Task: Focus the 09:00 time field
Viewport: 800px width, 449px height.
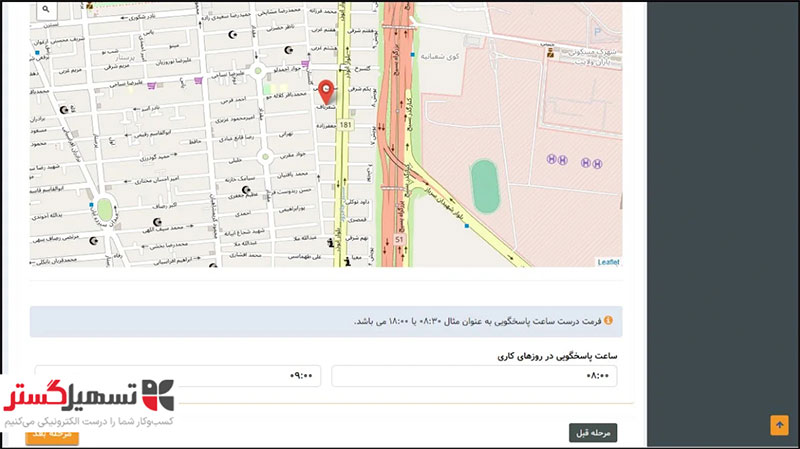Action: point(180,376)
